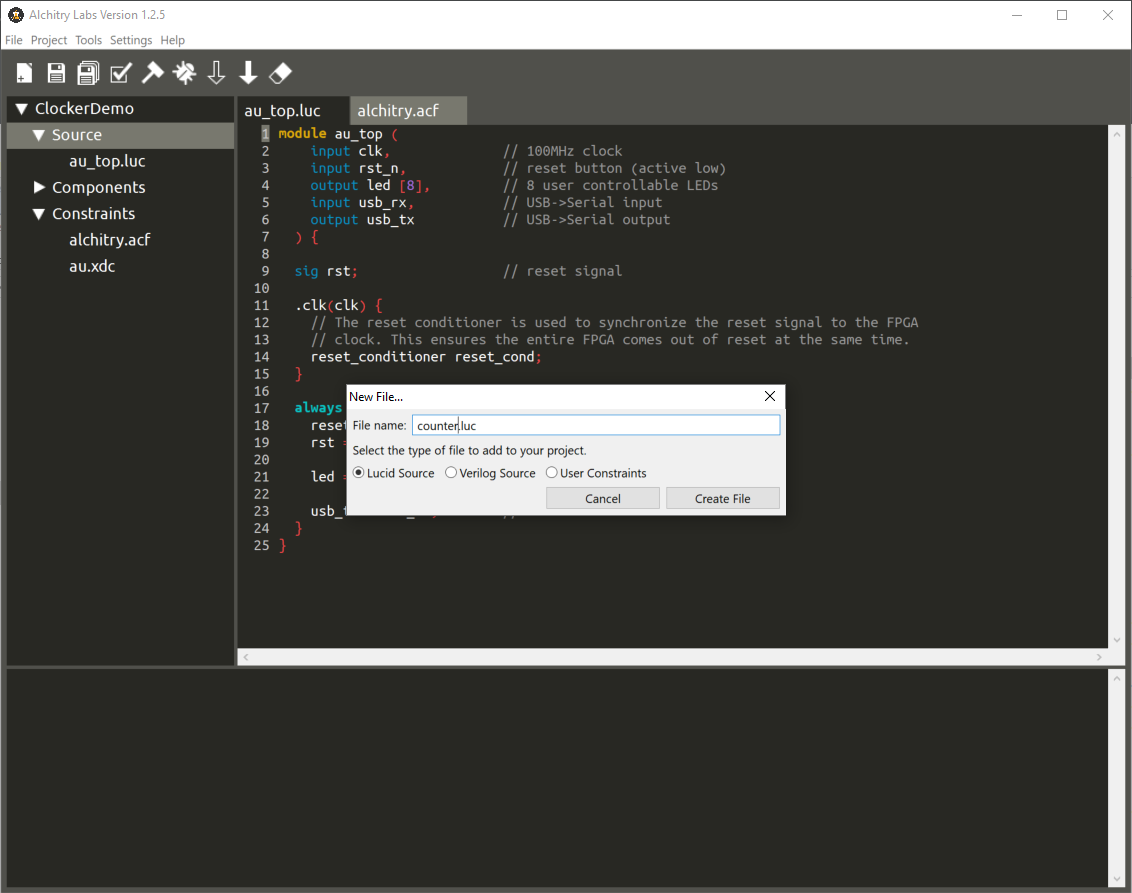
Task: Minimize the Alchitry Labs window
Action: (x=1016, y=15)
